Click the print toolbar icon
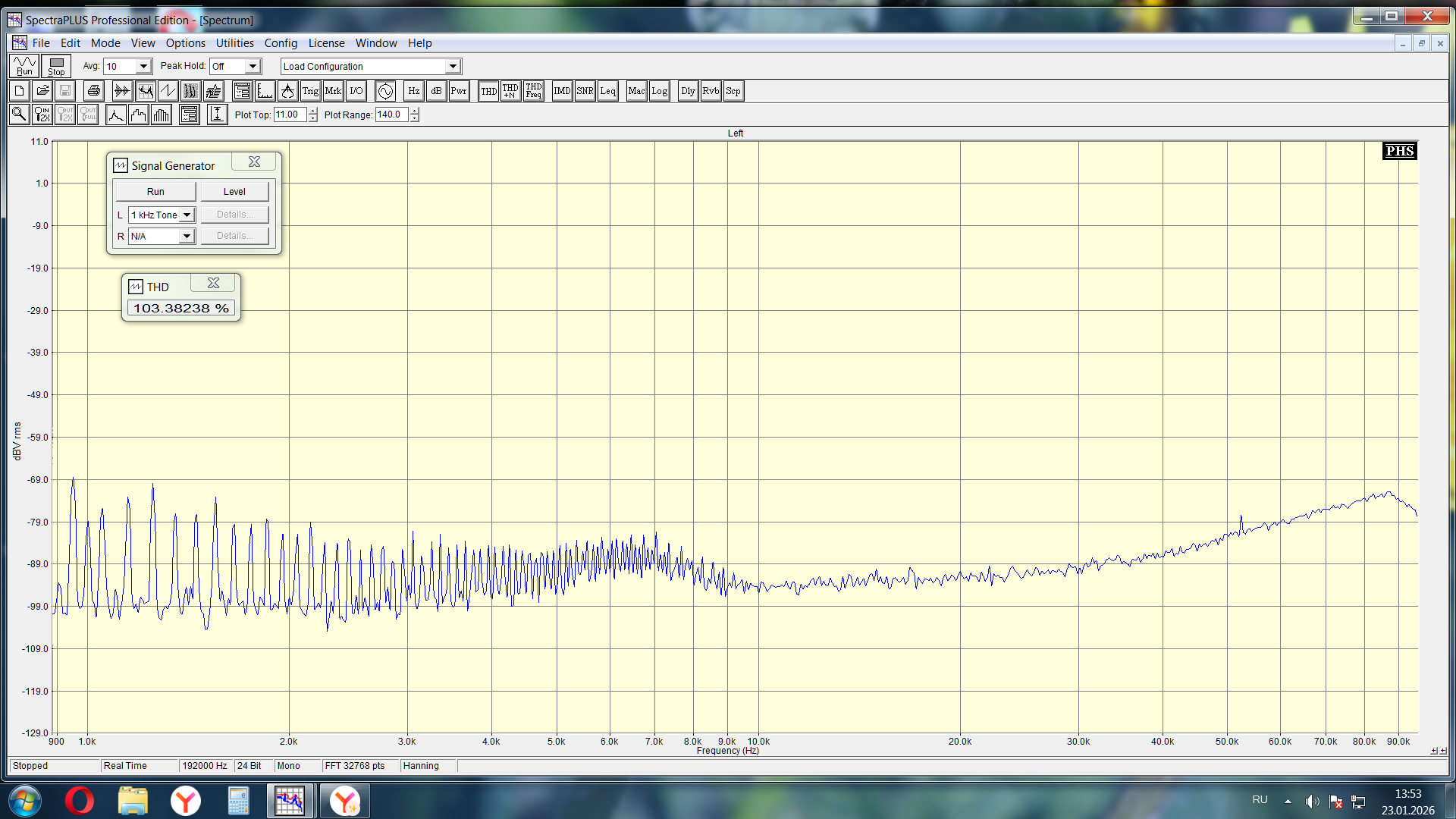Screen dimensions: 1456x819 pos(93,91)
